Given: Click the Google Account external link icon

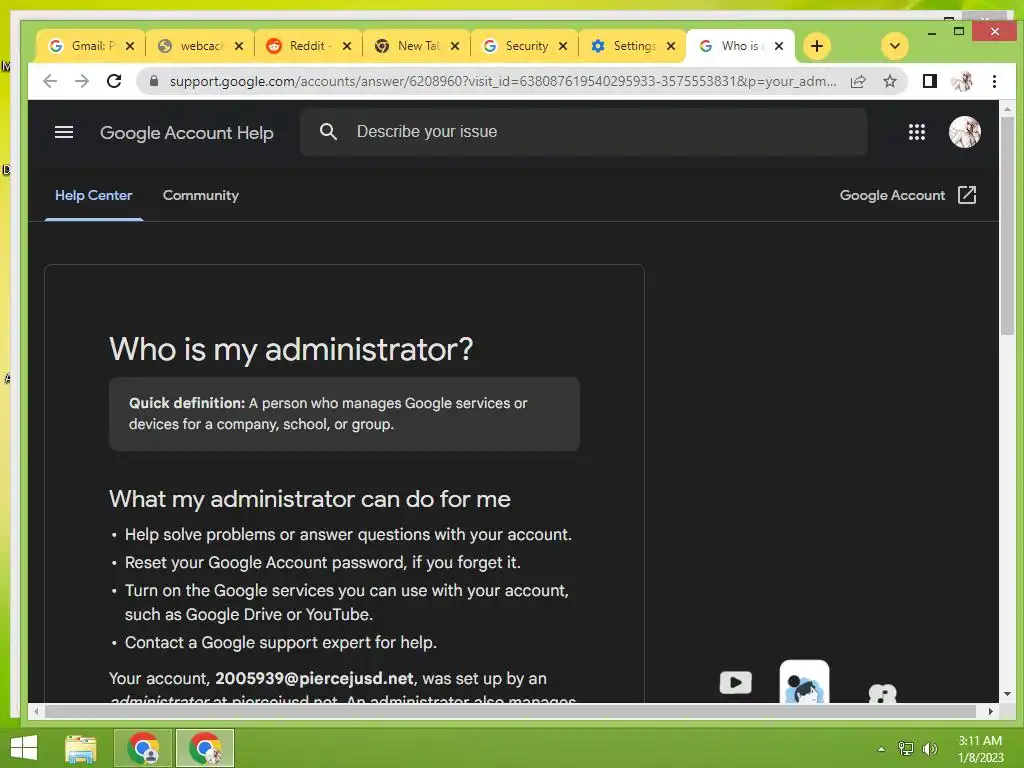Looking at the screenshot, I should coord(967,195).
